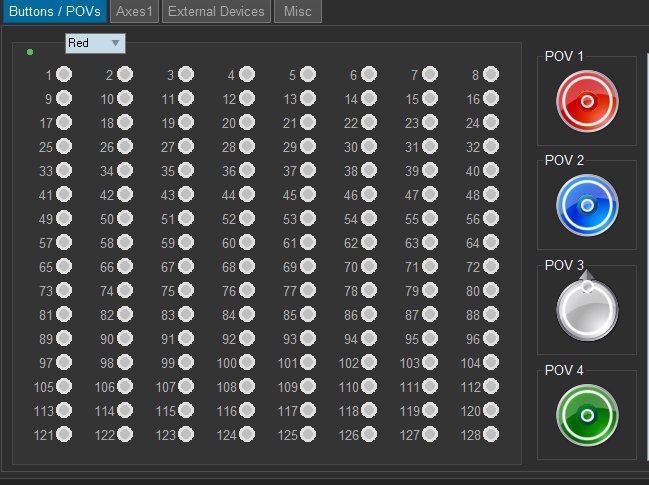This screenshot has height=485, width=649.
Task: Toggle button 100 indicator
Action: click(x=247, y=362)
